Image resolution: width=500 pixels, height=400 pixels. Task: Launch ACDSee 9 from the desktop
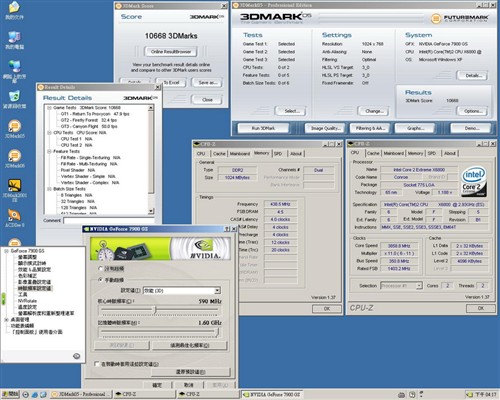tap(14, 218)
